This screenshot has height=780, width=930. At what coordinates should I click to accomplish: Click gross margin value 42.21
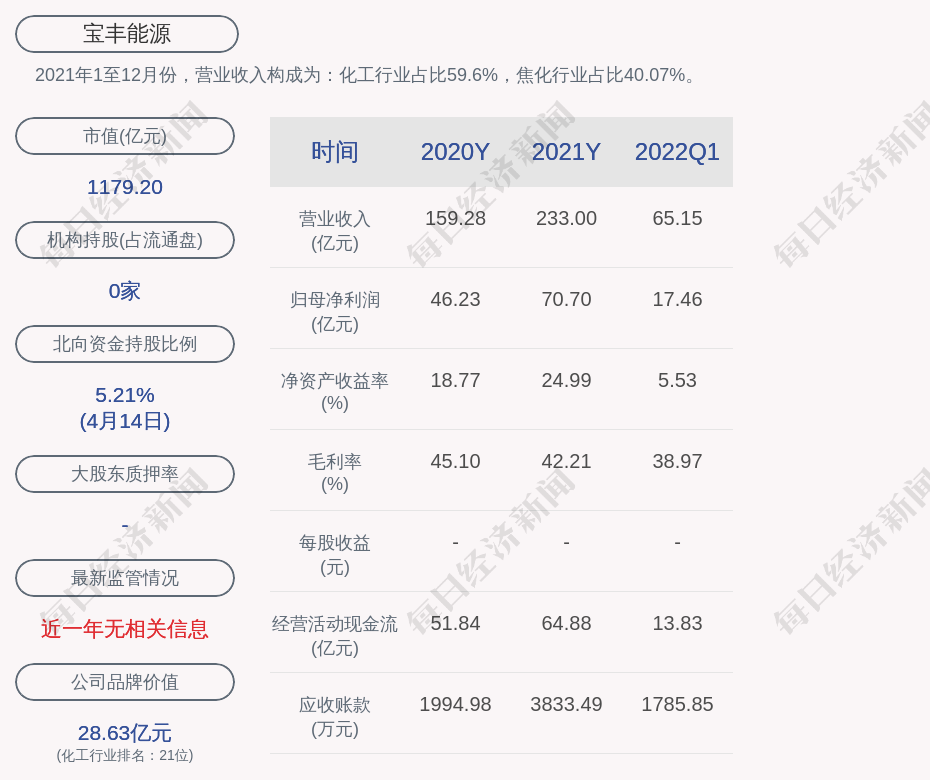point(566,461)
